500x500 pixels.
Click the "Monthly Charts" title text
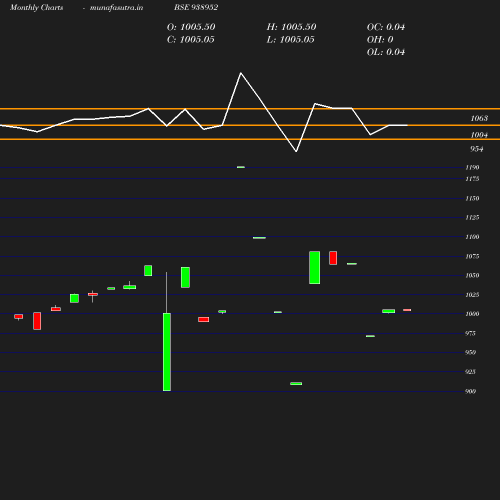[36, 7]
